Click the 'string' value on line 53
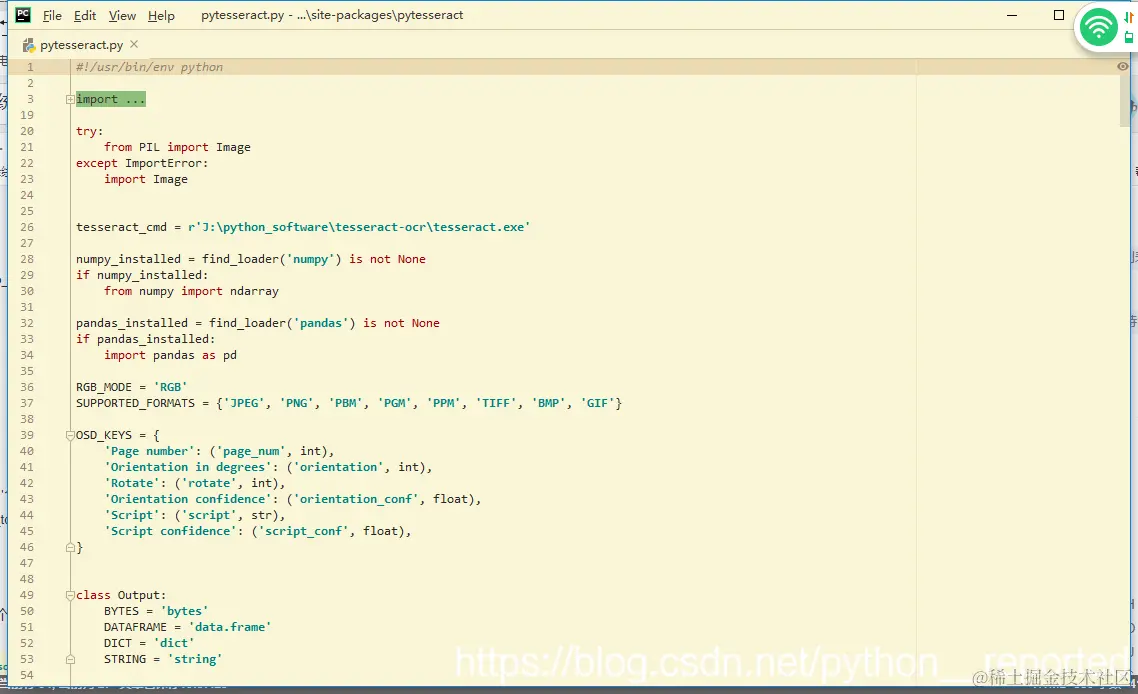 click(x=195, y=659)
